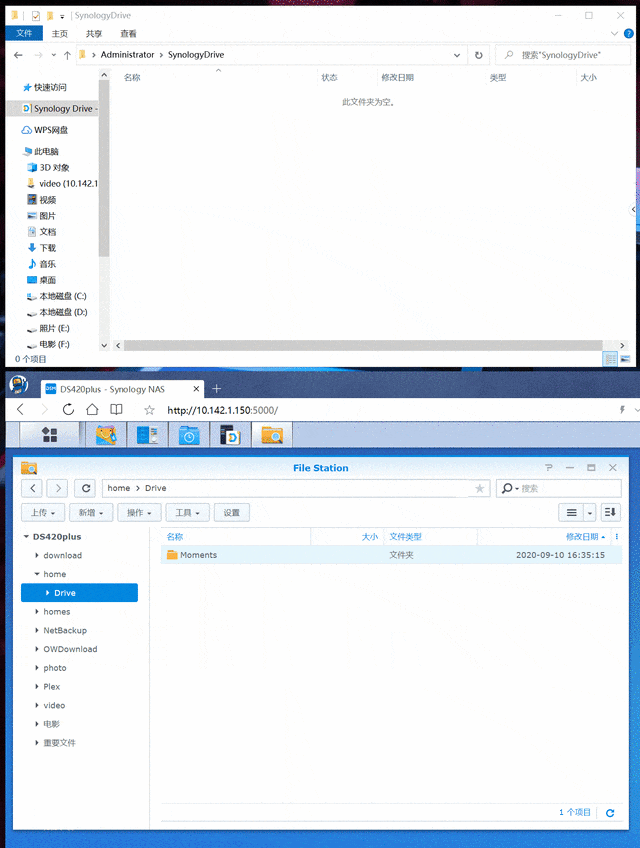Image resolution: width=640 pixels, height=848 pixels.
Task: Switch Explorer to details view
Action: point(610,359)
